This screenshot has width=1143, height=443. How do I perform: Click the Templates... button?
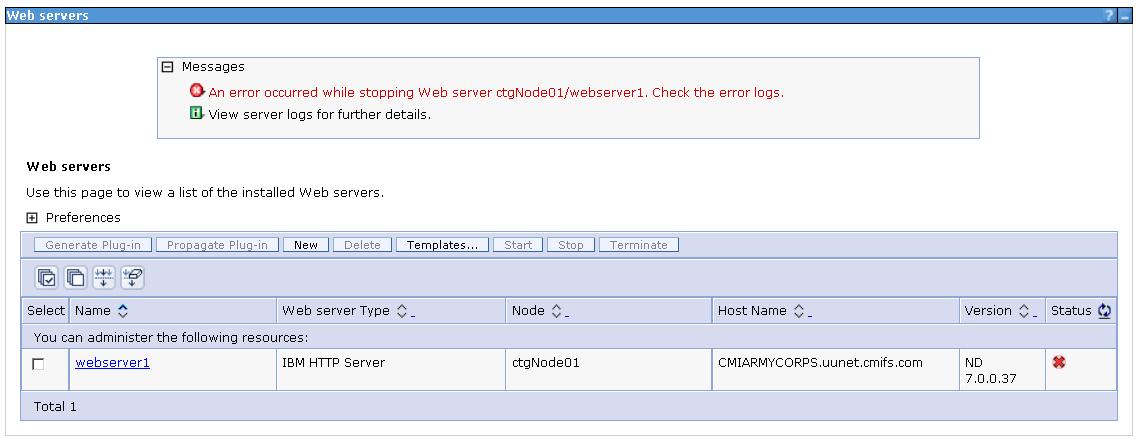point(442,245)
